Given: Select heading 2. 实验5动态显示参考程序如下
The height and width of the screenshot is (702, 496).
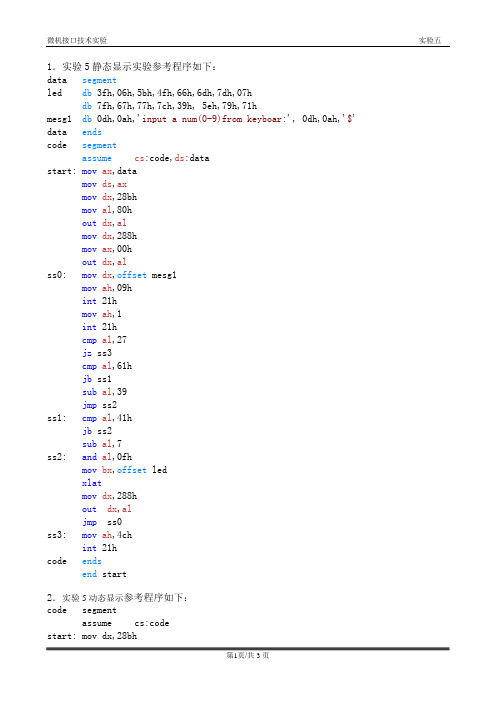Looking at the screenshot, I should (117, 597).
